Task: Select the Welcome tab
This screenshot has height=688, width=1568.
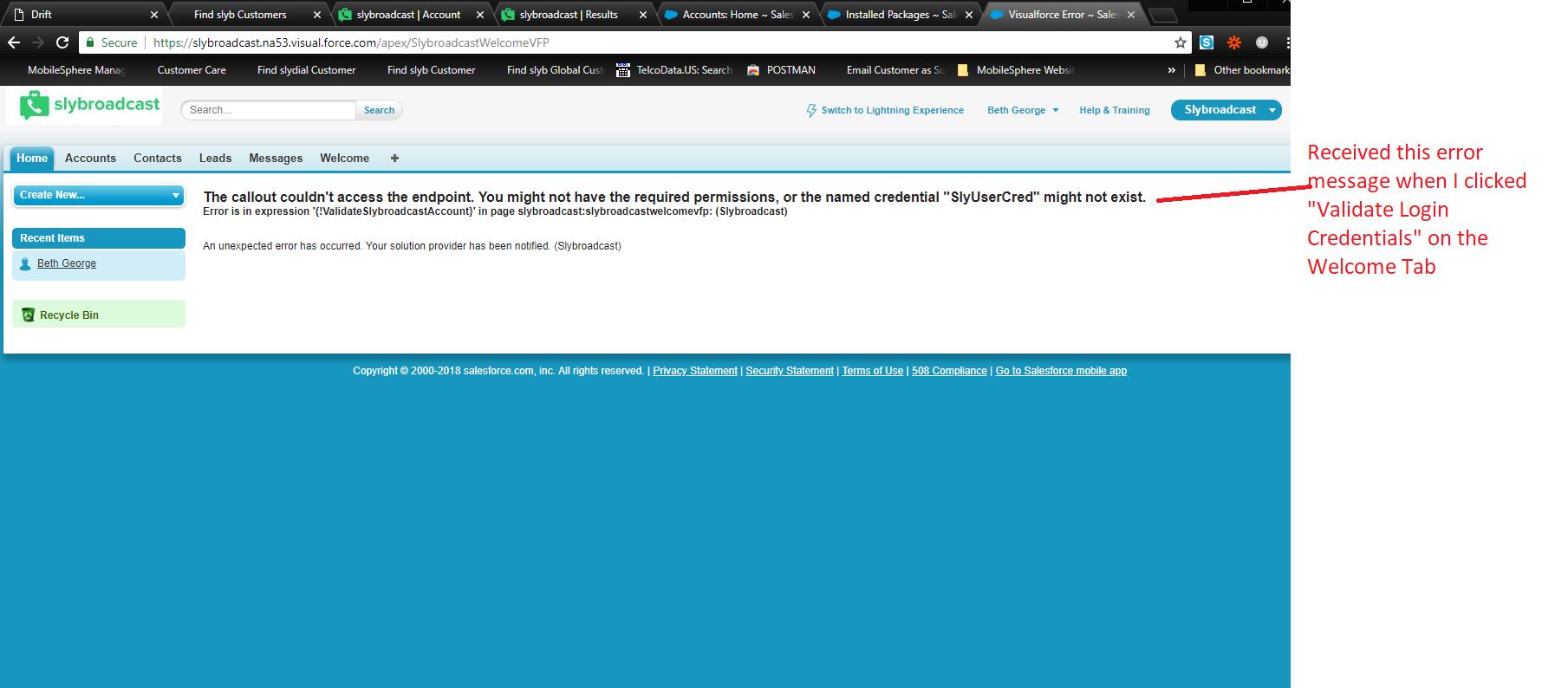Action: pos(344,158)
